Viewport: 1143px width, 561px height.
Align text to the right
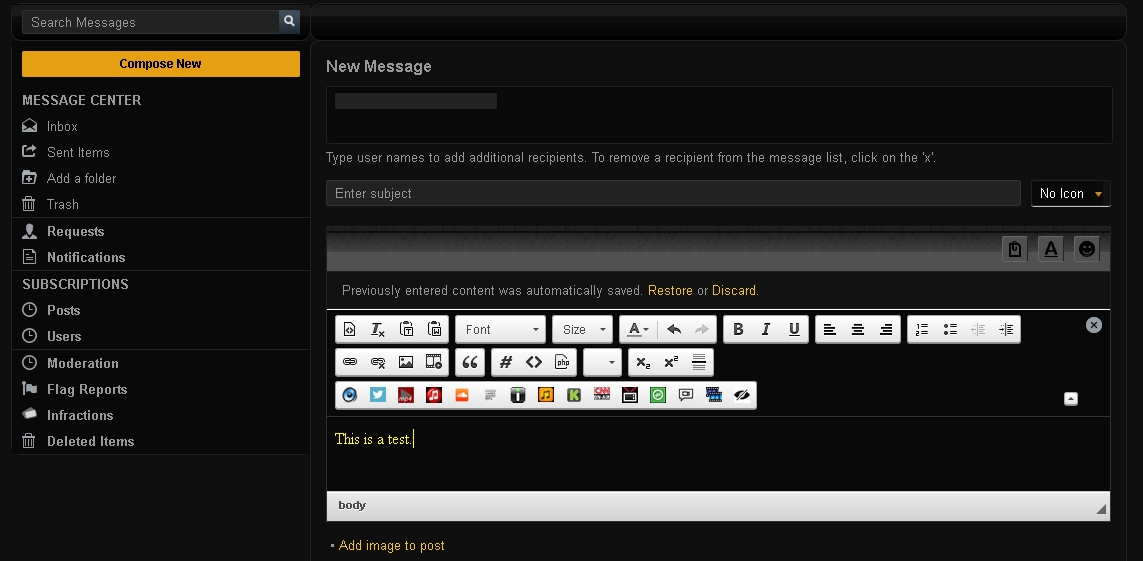[x=886, y=329]
